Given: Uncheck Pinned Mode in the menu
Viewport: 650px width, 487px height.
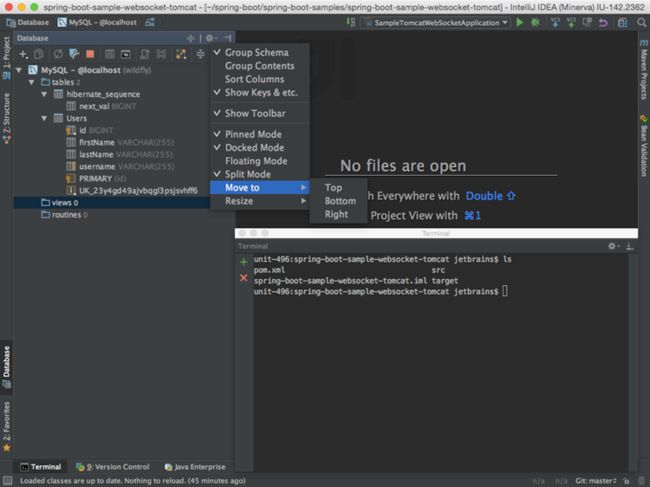Looking at the screenshot, I should (x=254, y=134).
